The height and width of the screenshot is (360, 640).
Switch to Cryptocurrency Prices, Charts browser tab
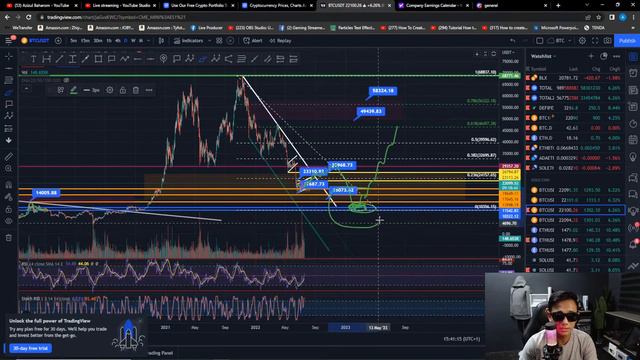pyautogui.click(x=277, y=6)
